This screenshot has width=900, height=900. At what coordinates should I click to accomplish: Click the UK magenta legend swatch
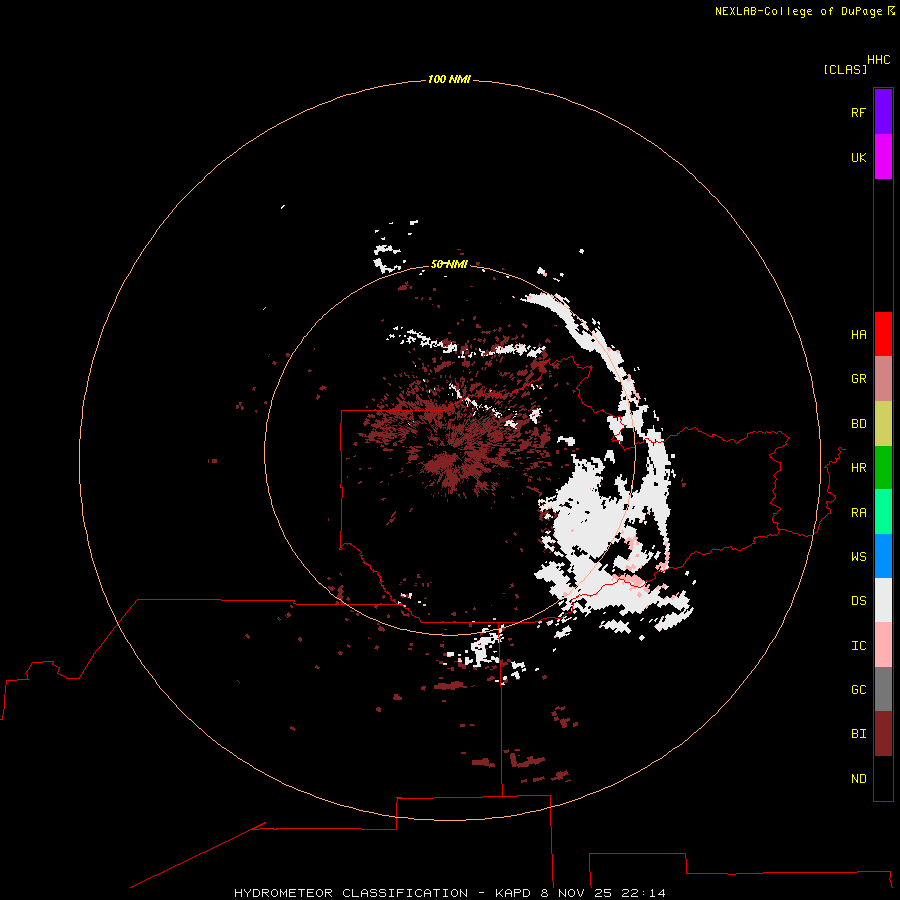click(x=883, y=157)
